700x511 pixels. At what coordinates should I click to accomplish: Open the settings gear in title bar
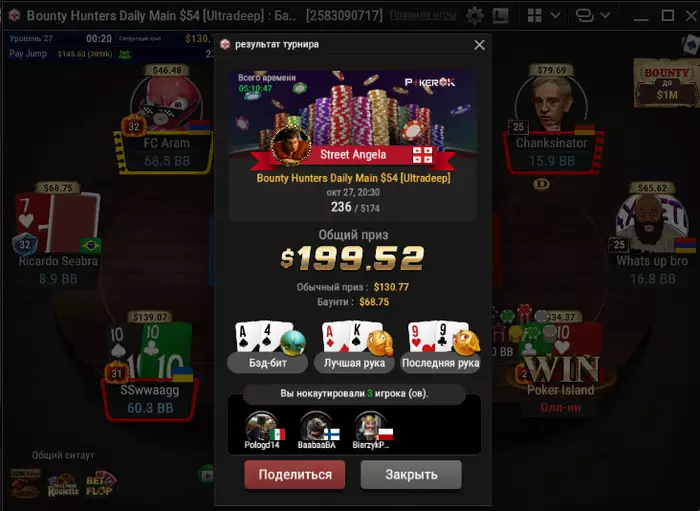[474, 16]
